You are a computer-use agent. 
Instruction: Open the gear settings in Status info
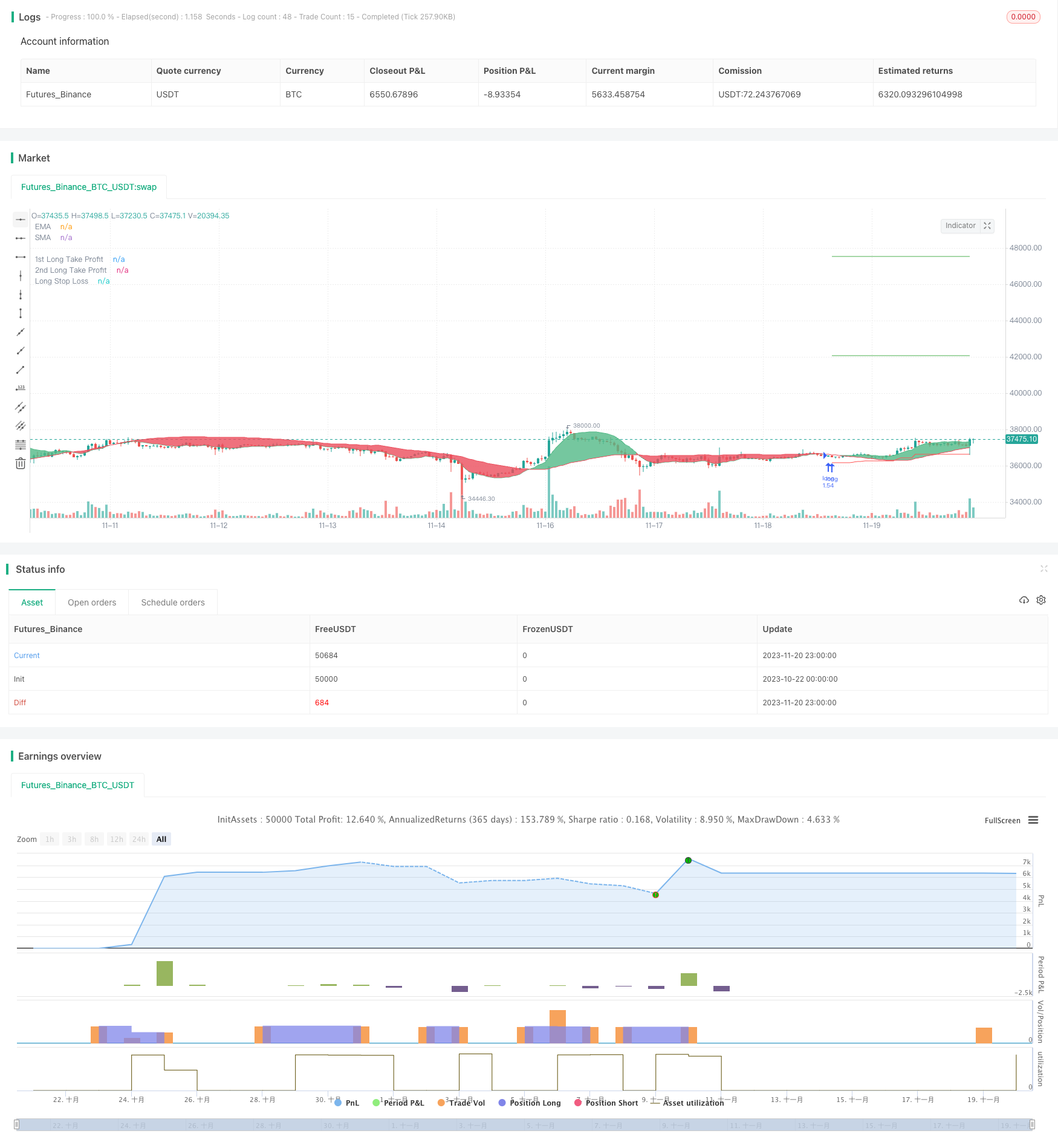pos(1041,600)
